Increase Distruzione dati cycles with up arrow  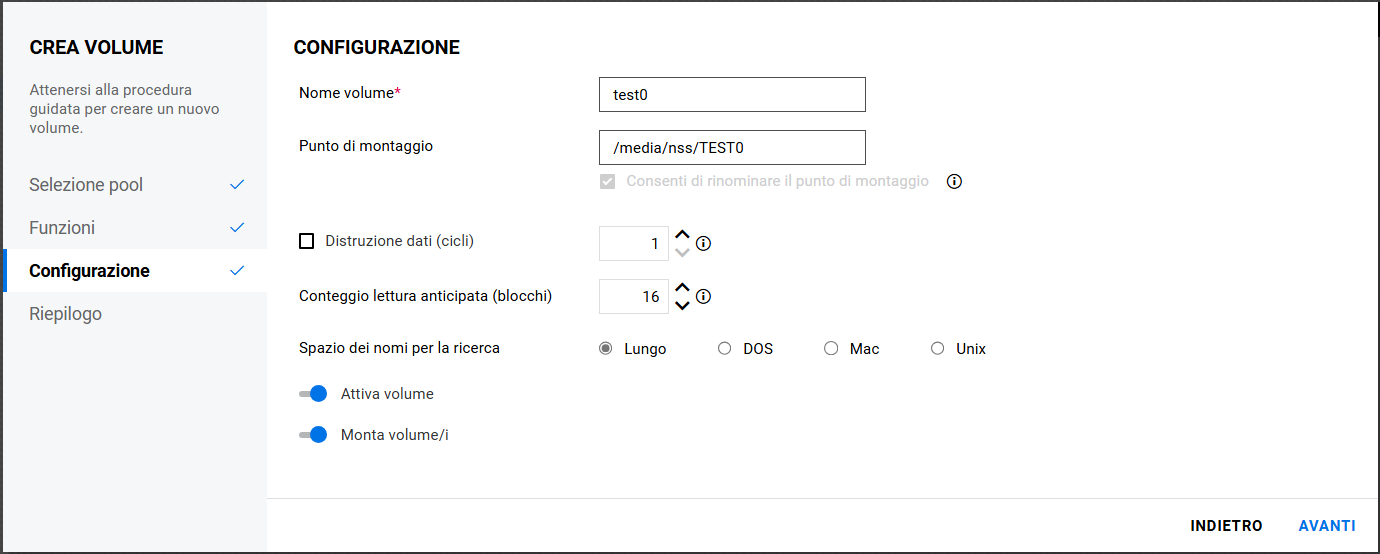pos(682,235)
